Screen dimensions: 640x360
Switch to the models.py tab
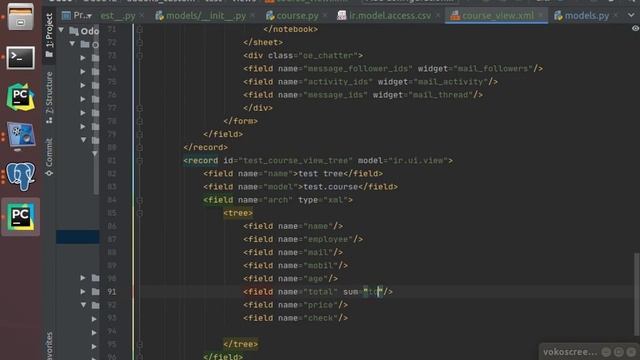(x=587, y=16)
